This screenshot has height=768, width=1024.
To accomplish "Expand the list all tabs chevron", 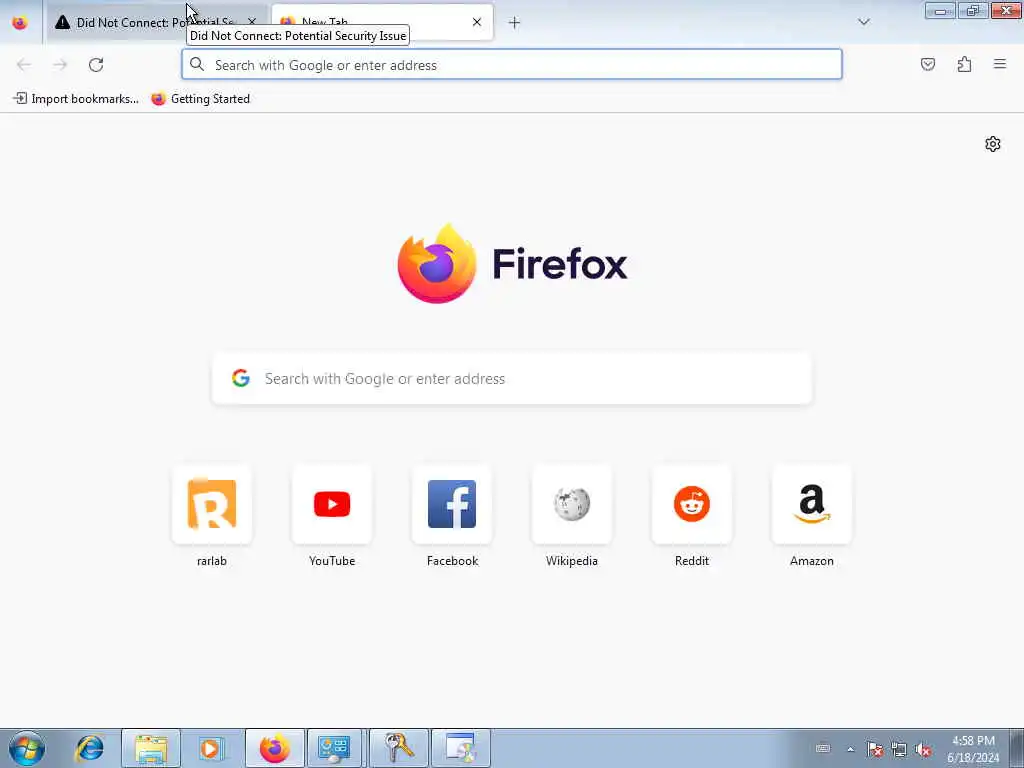I will [863, 22].
